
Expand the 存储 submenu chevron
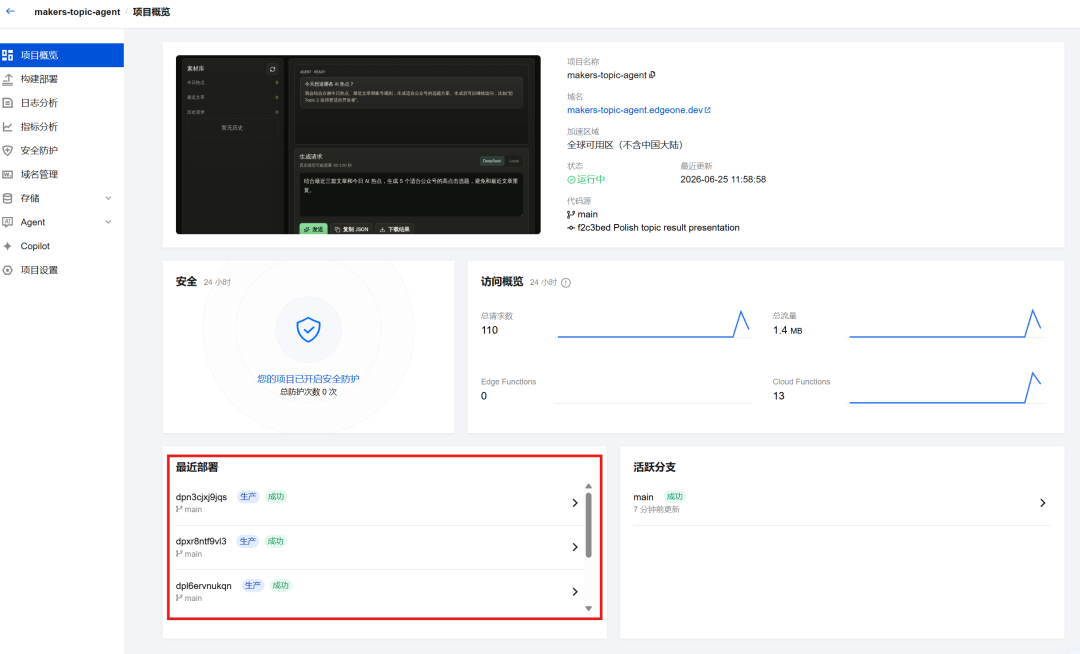(x=108, y=198)
